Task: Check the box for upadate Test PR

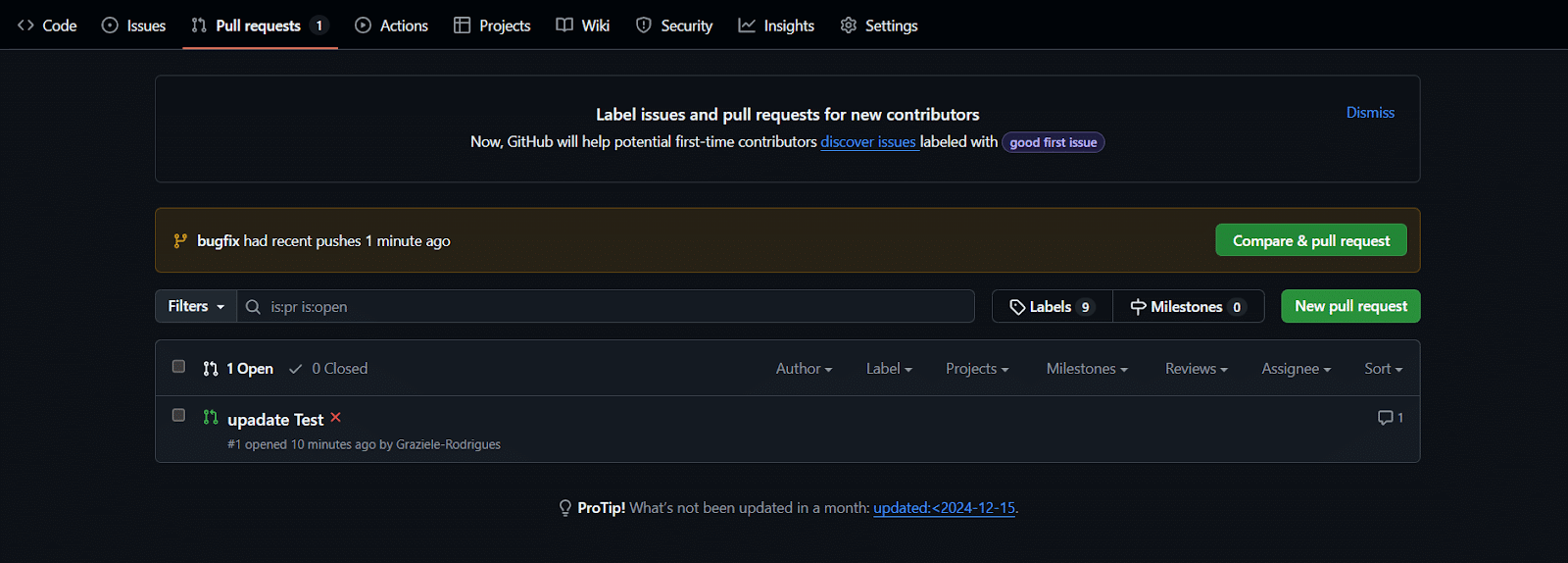Action: pos(178,416)
